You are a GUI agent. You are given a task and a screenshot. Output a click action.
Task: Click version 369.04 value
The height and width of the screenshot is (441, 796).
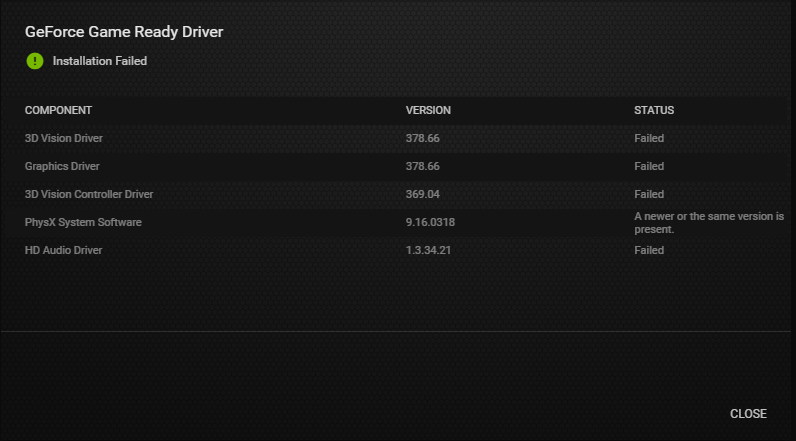(x=422, y=194)
